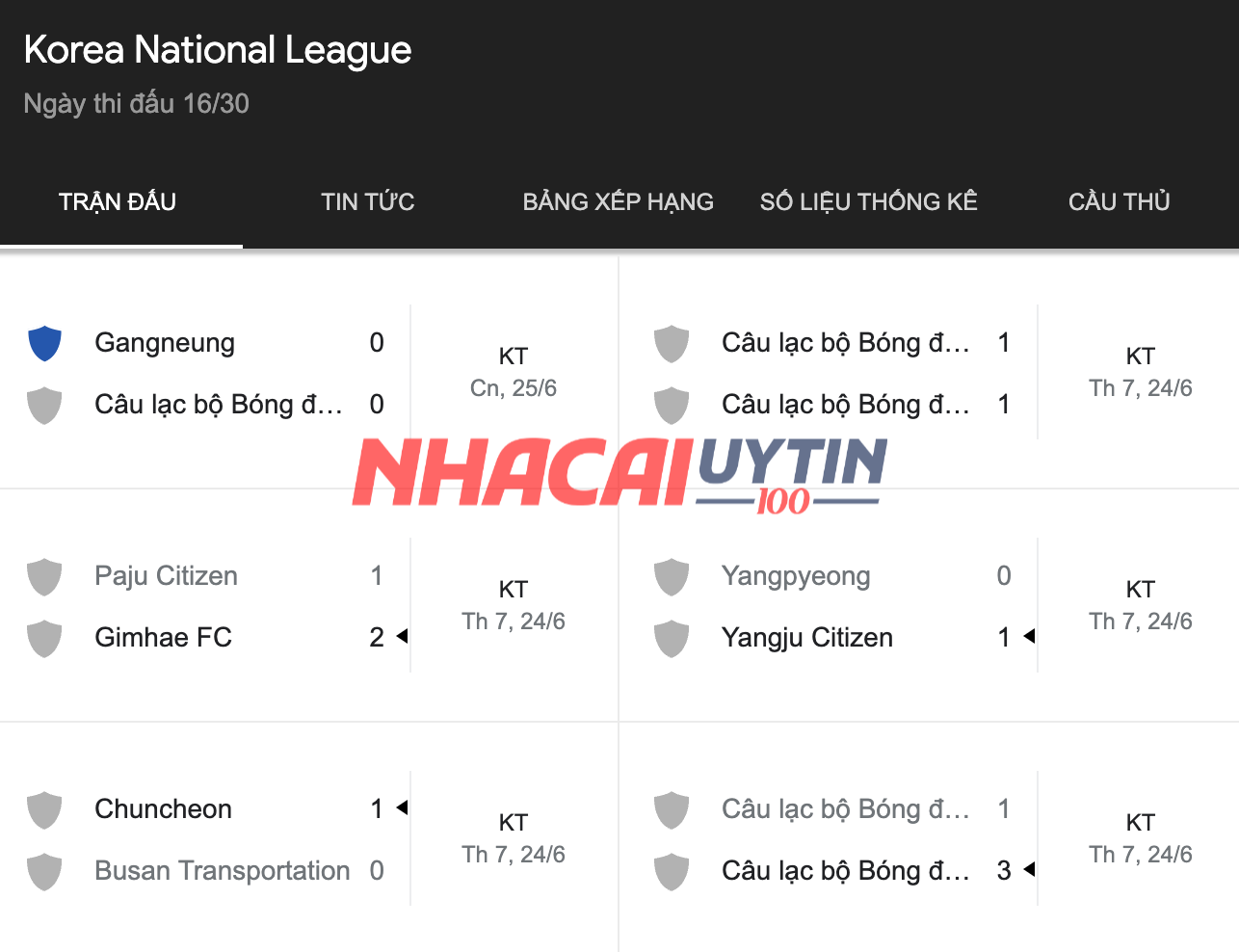Open the Paju Citizen team link
The image size is (1239, 952).
click(x=166, y=576)
